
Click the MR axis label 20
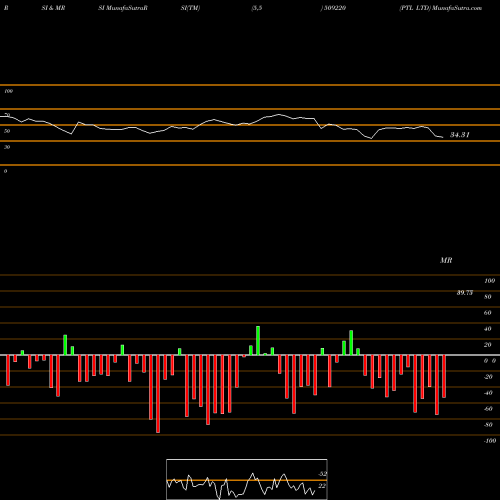click(488, 345)
